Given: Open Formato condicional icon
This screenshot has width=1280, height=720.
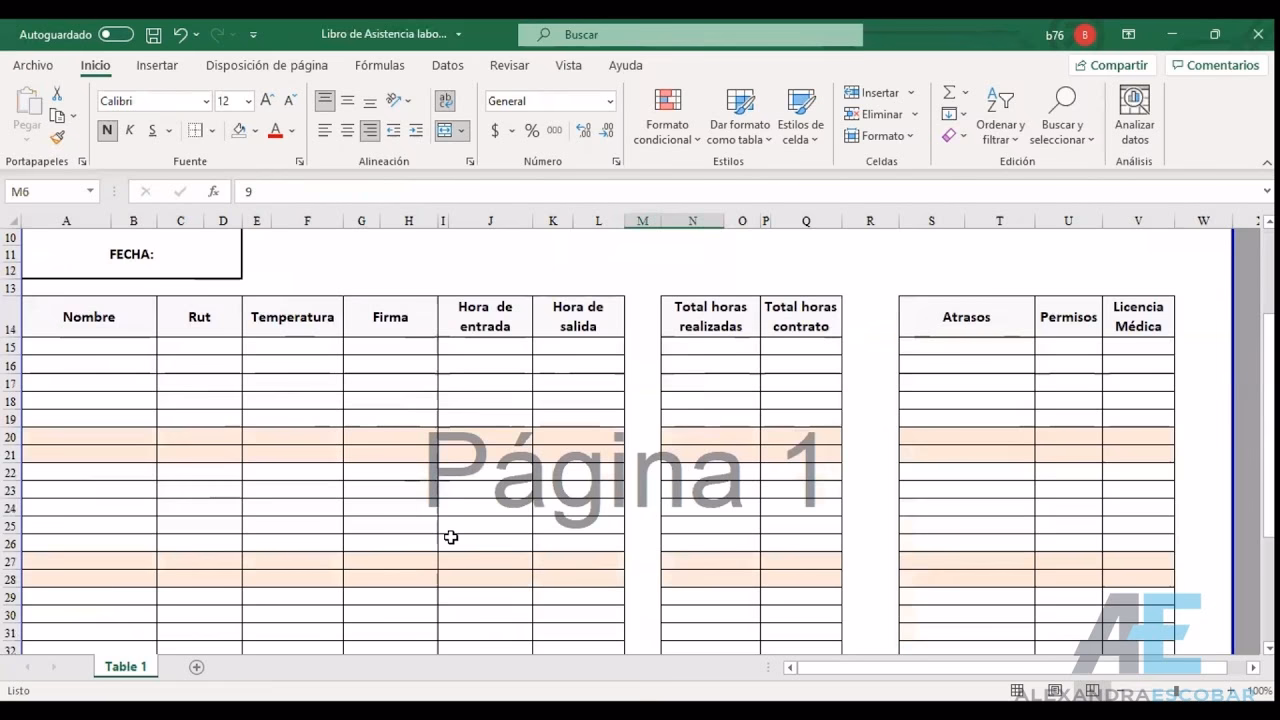Looking at the screenshot, I should coord(667,103).
